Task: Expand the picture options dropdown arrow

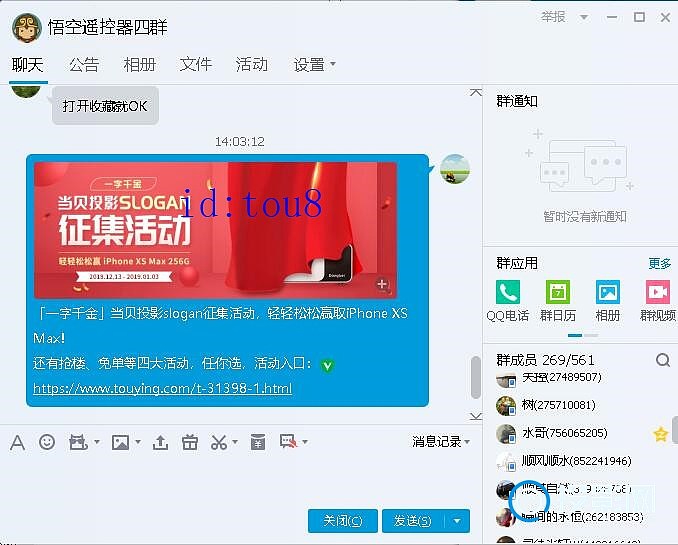Action: tap(138, 442)
